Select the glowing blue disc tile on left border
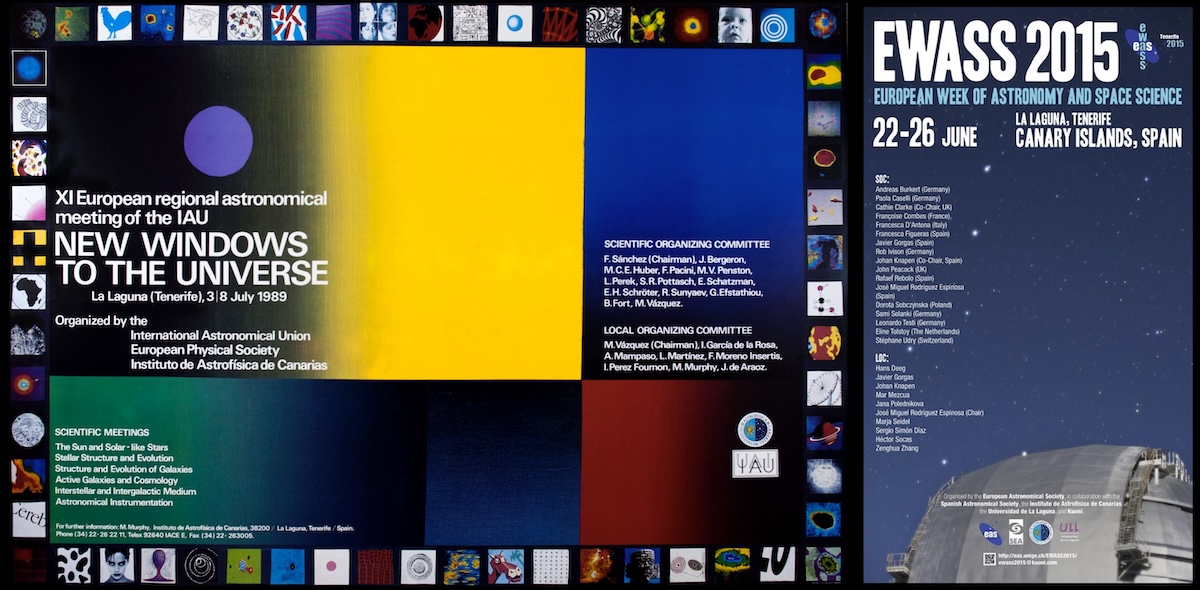The height and width of the screenshot is (590, 1200). 28,68
